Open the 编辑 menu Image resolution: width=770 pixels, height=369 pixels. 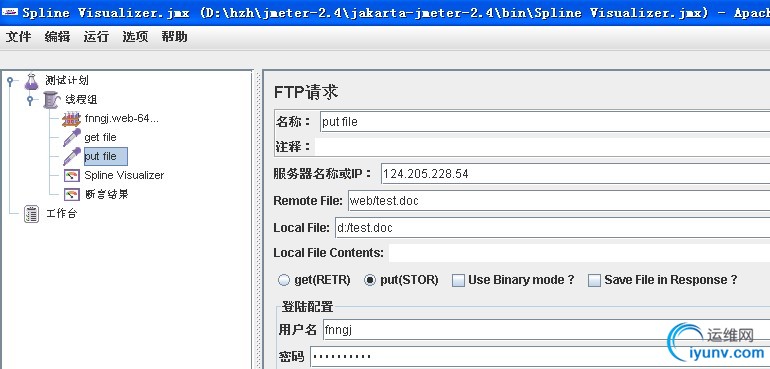(x=57, y=36)
